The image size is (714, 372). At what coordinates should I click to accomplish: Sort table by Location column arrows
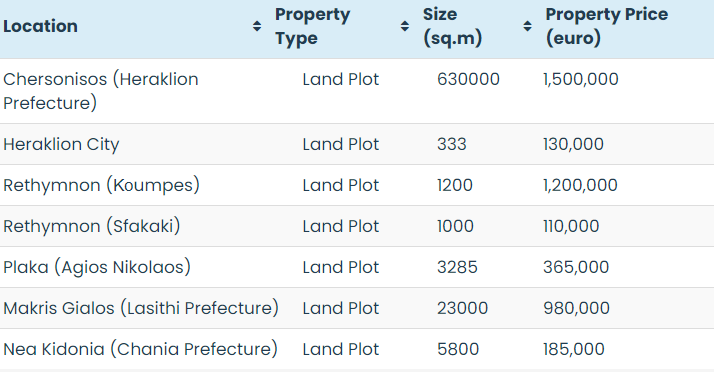point(257,26)
